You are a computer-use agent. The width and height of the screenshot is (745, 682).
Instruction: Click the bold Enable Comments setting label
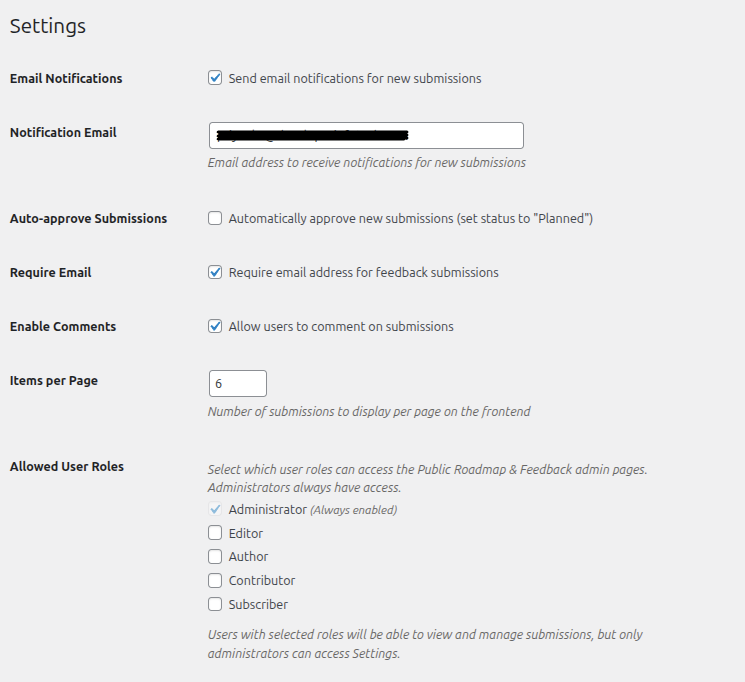coord(63,326)
